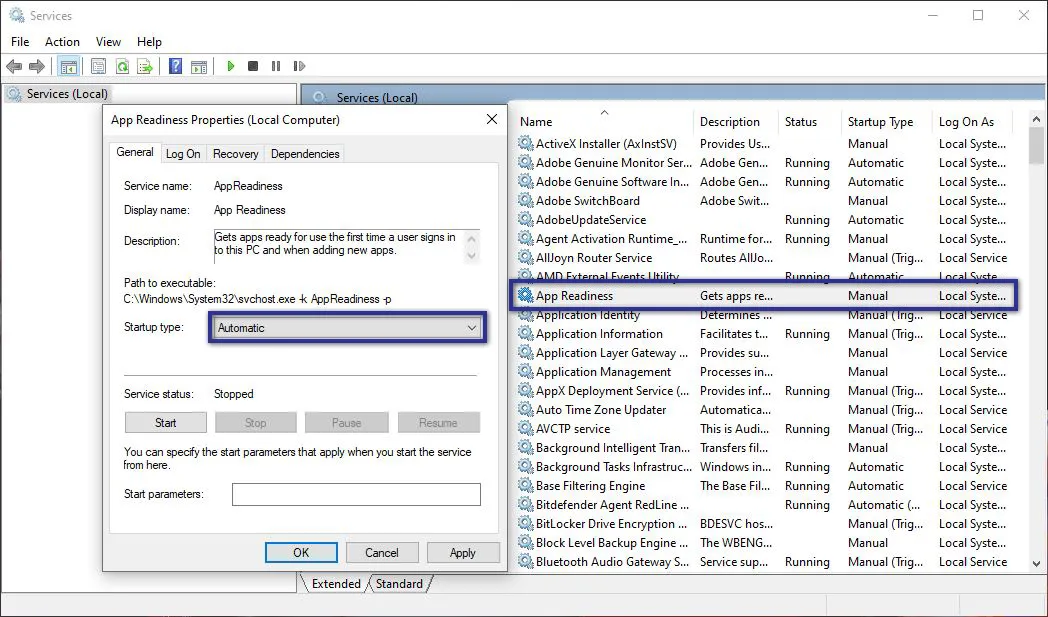The image size is (1048, 617).
Task: Click the Start parameters input field
Action: pyautogui.click(x=356, y=494)
